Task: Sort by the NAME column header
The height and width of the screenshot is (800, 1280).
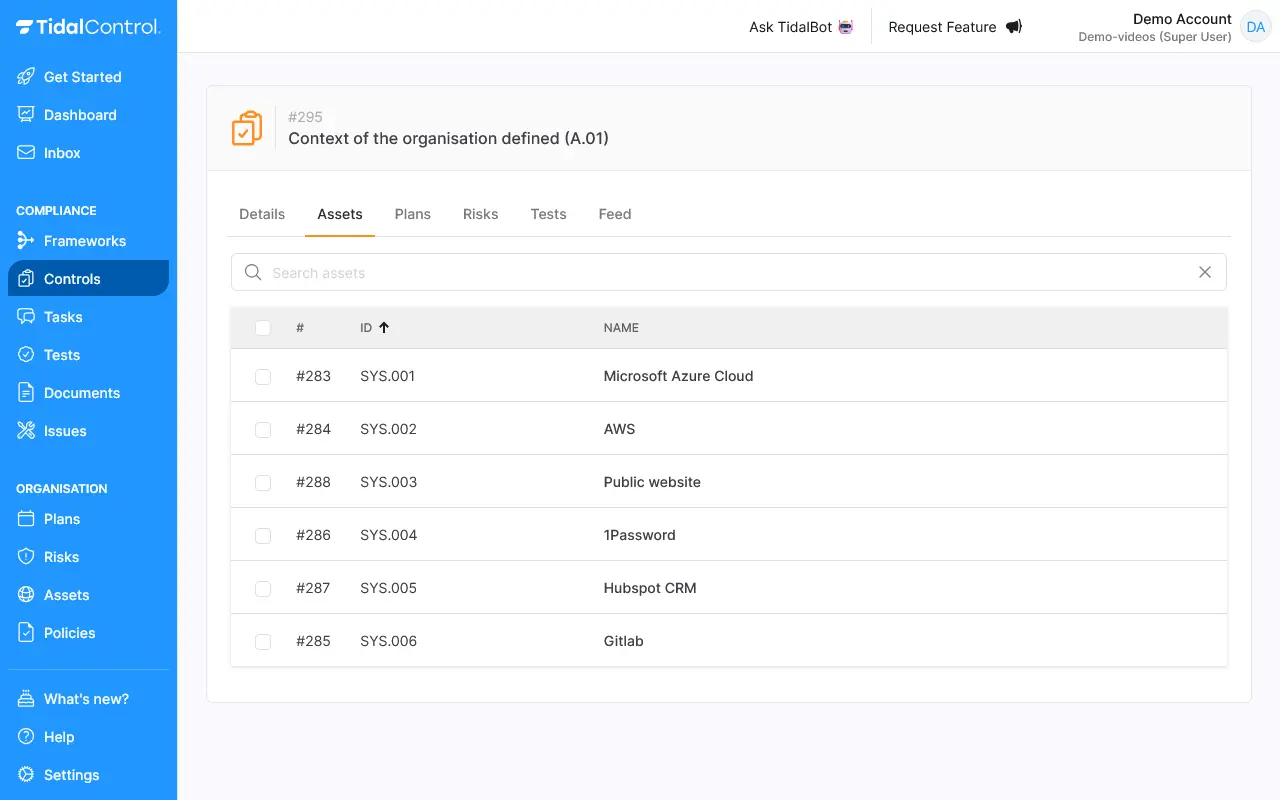Action: click(x=621, y=328)
